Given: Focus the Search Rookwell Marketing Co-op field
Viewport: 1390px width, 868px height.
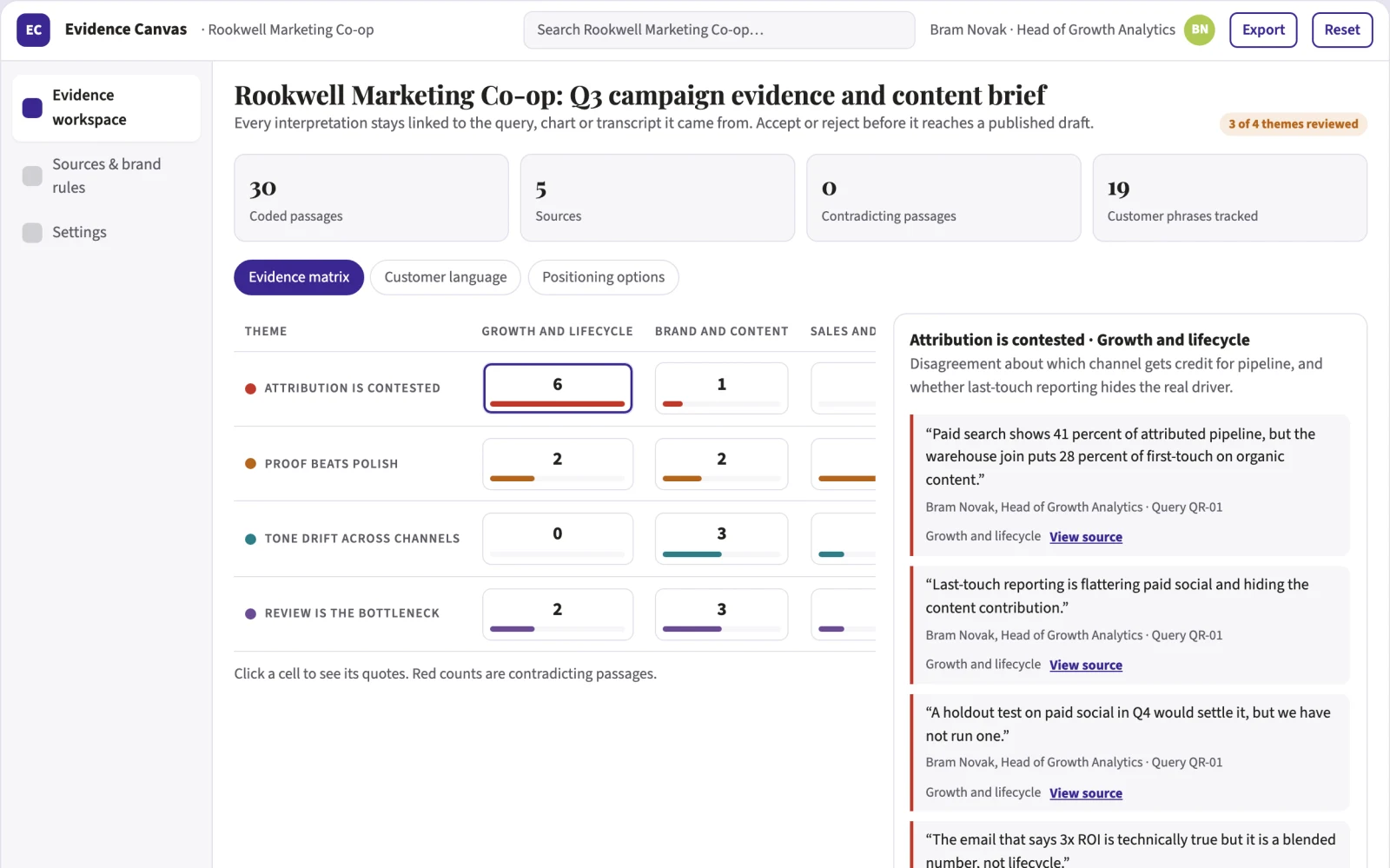Looking at the screenshot, I should 719,30.
